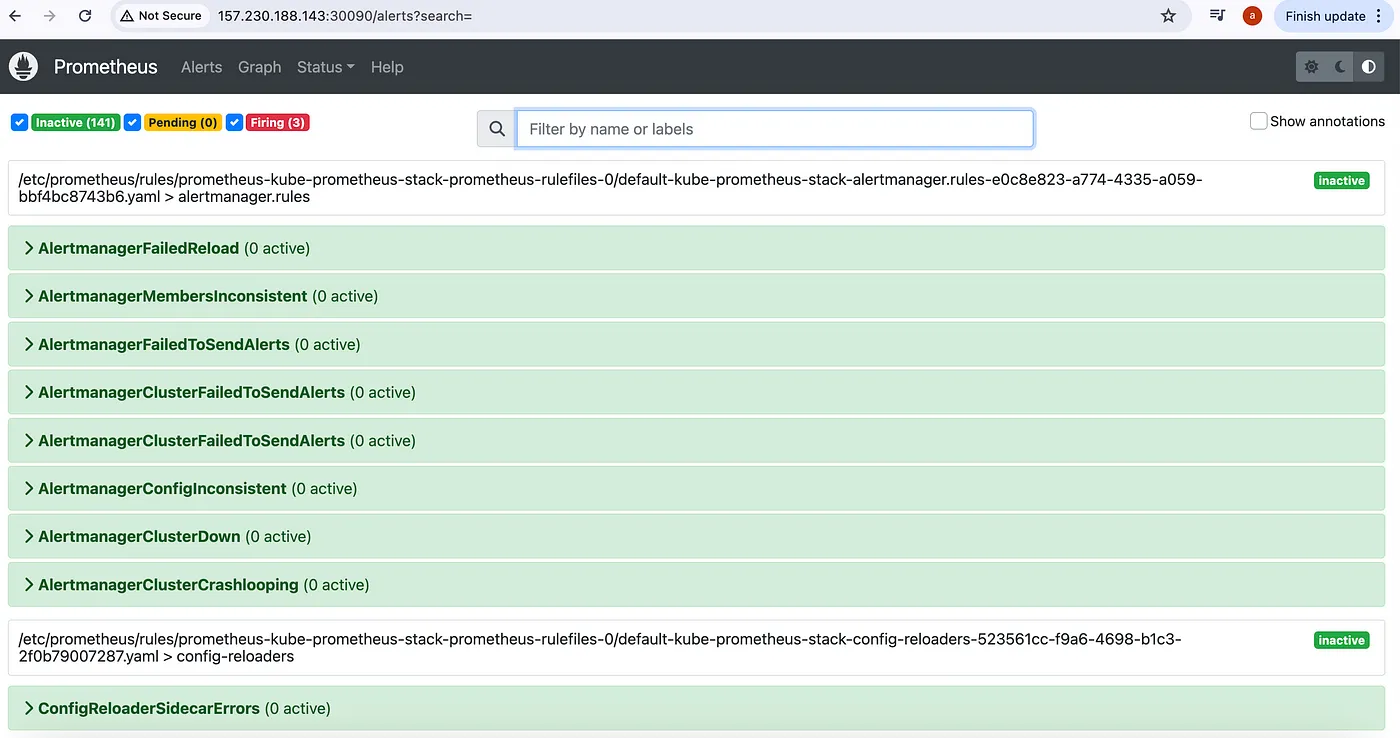1400x738 pixels.
Task: Expand the AlertmanagerFailedReload rule
Action: [x=696, y=248]
